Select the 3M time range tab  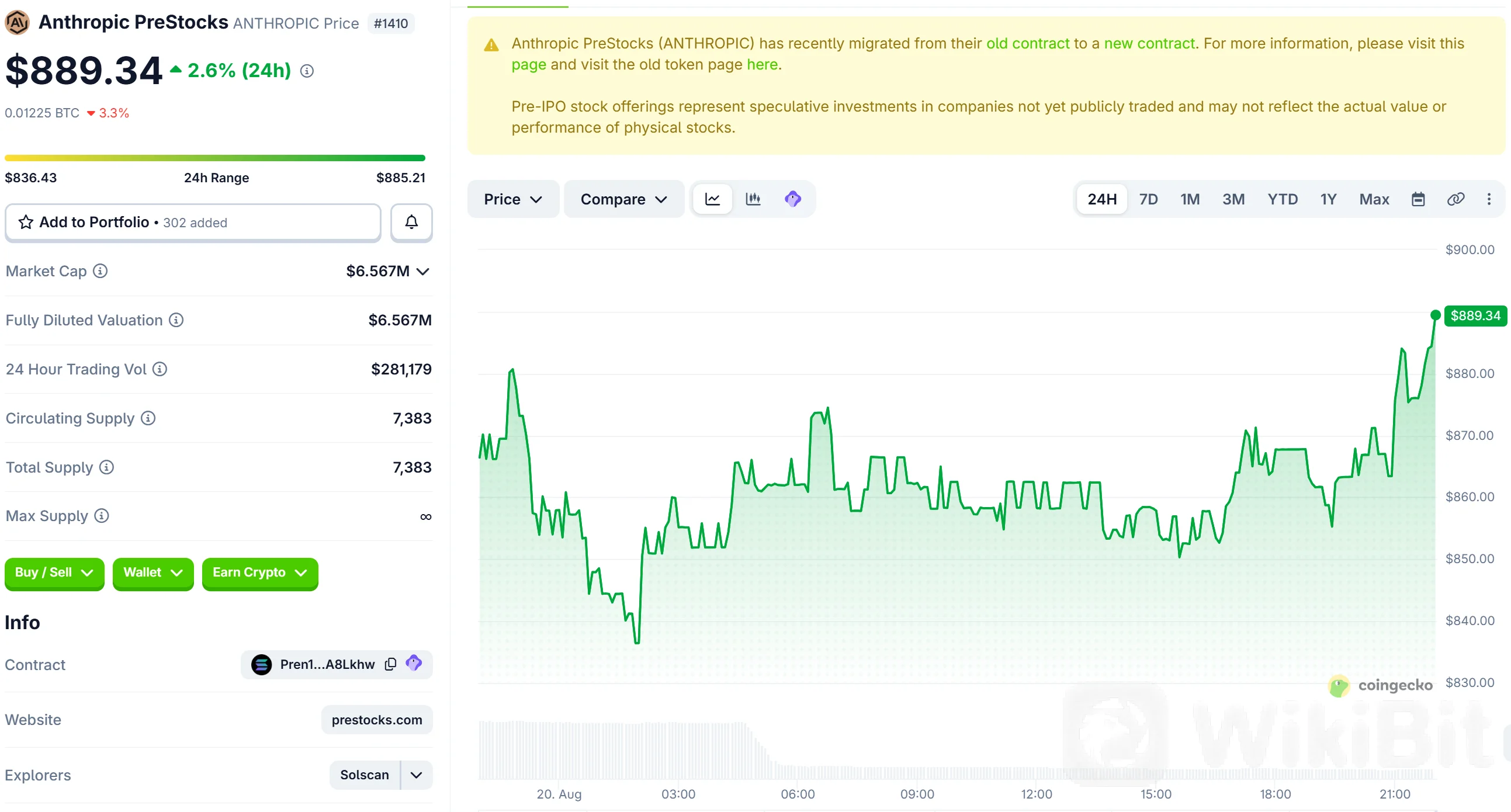1233,199
